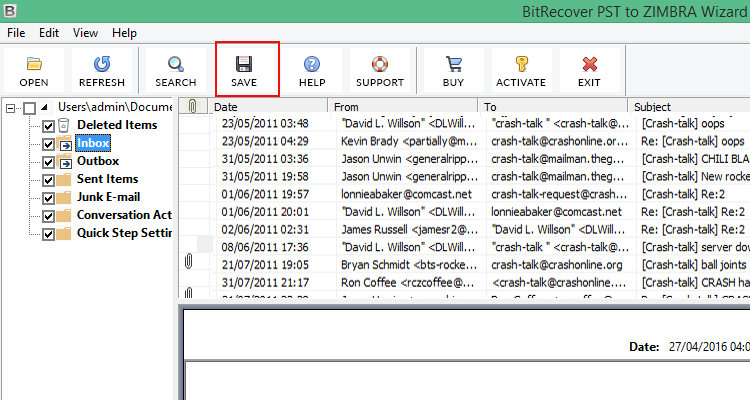
Task: Select email dated 08/06/2011 17:36
Action: coord(464,247)
